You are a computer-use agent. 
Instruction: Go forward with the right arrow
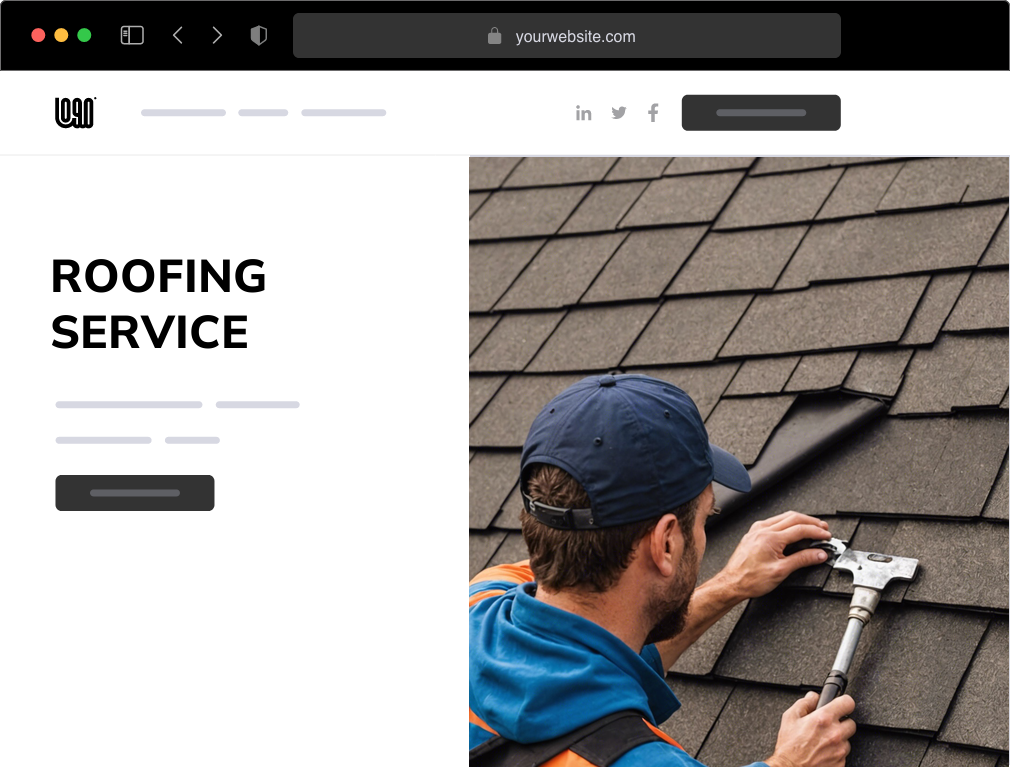tap(217, 35)
